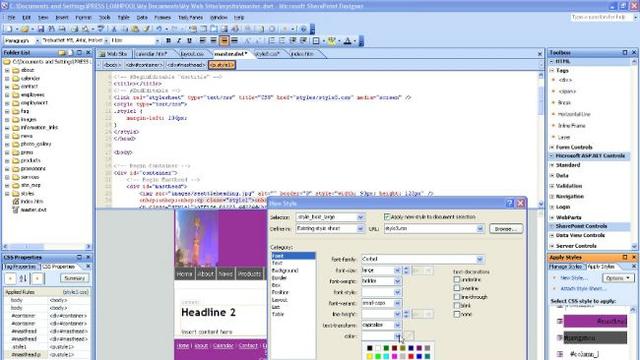Click the body tag in the breadcrumb bar
This screenshot has height=360, width=640.
coord(111,65)
